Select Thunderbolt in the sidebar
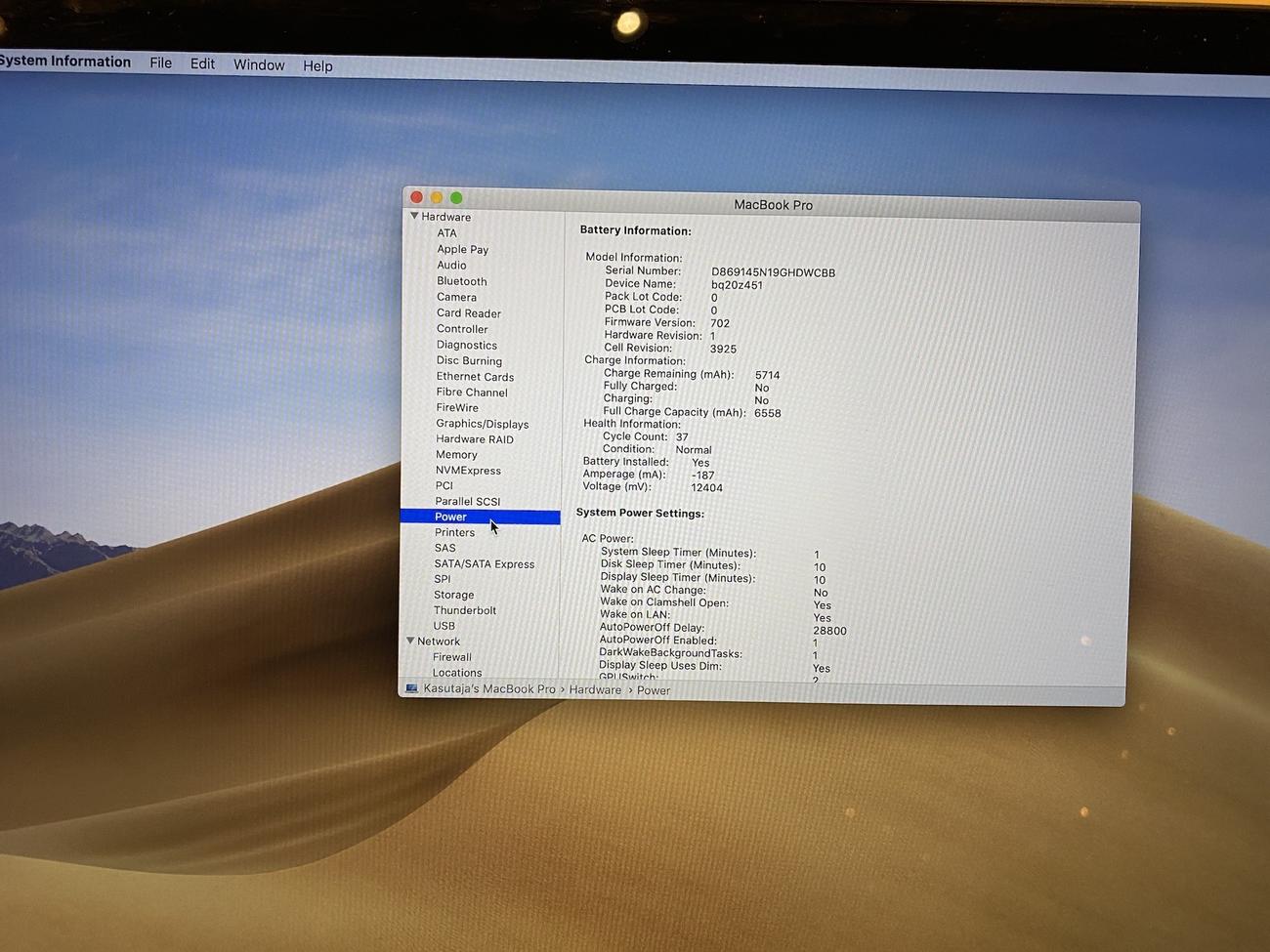1270x952 pixels. tap(465, 610)
